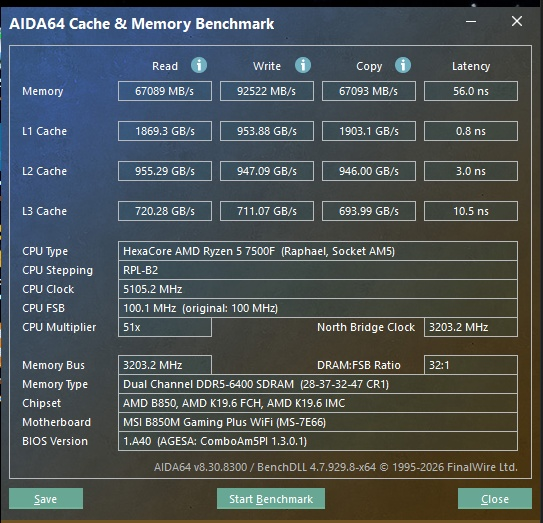Click Motherboard value MSI B850M Gaming Plus WiFi
This screenshot has height=523, width=543.
click(x=318, y=422)
